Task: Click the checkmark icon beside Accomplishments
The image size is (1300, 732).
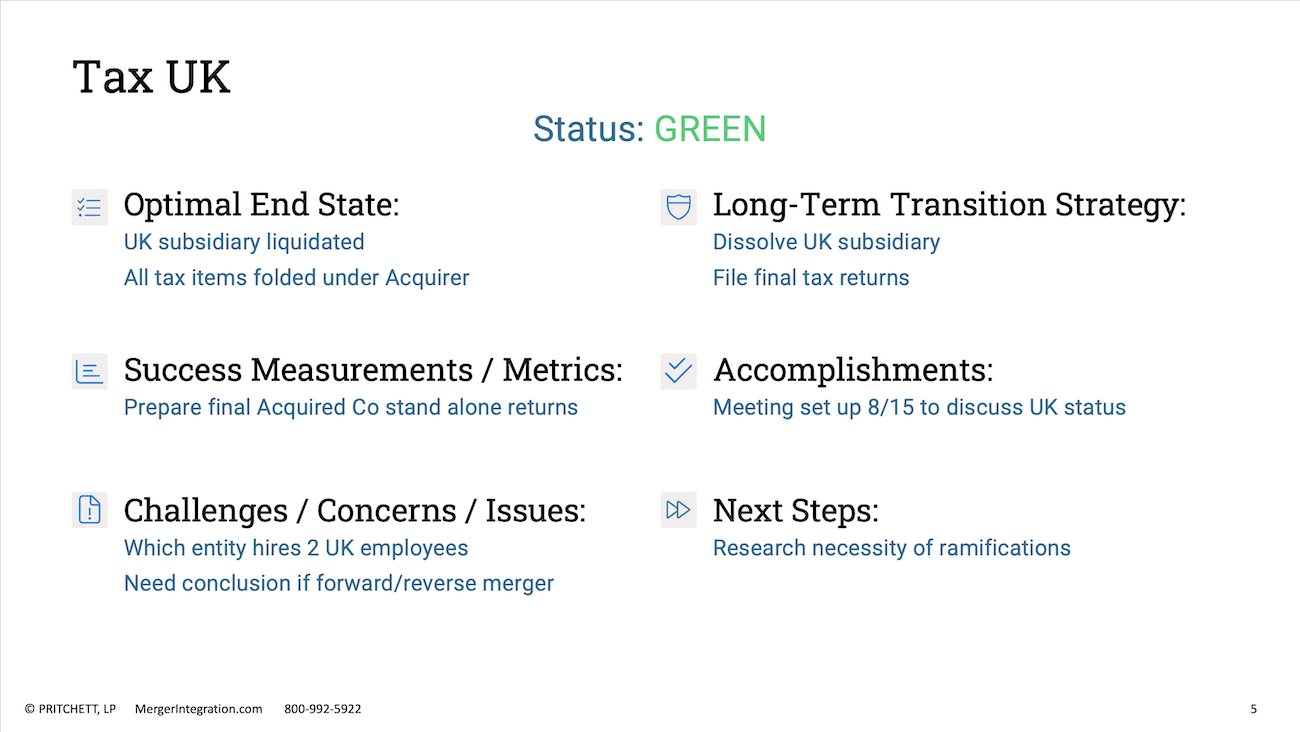Action: pos(678,372)
